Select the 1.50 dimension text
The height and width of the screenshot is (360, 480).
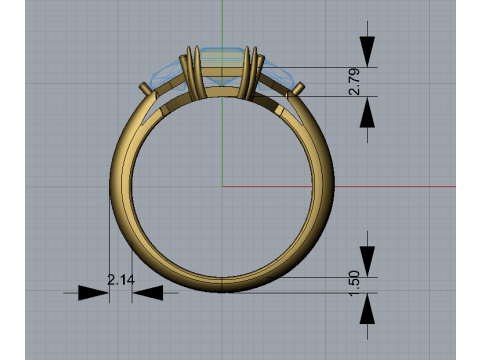tap(354, 283)
